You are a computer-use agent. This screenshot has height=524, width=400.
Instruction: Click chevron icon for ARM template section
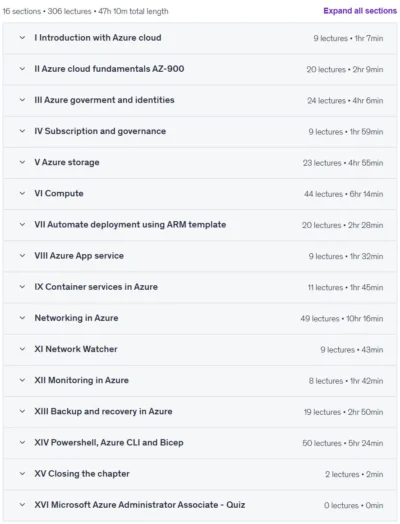click(22, 224)
